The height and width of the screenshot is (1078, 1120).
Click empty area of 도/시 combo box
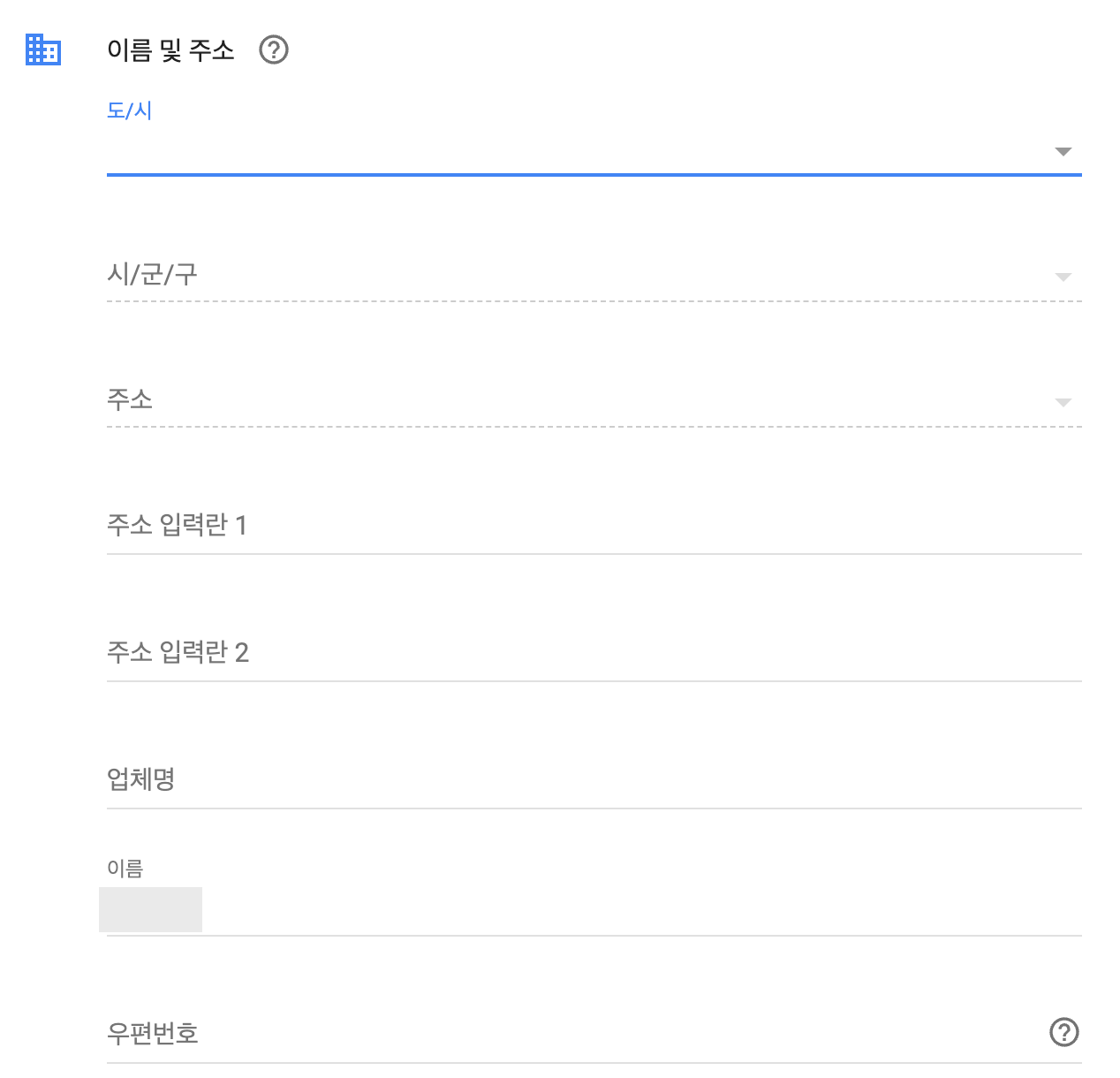[574, 152]
